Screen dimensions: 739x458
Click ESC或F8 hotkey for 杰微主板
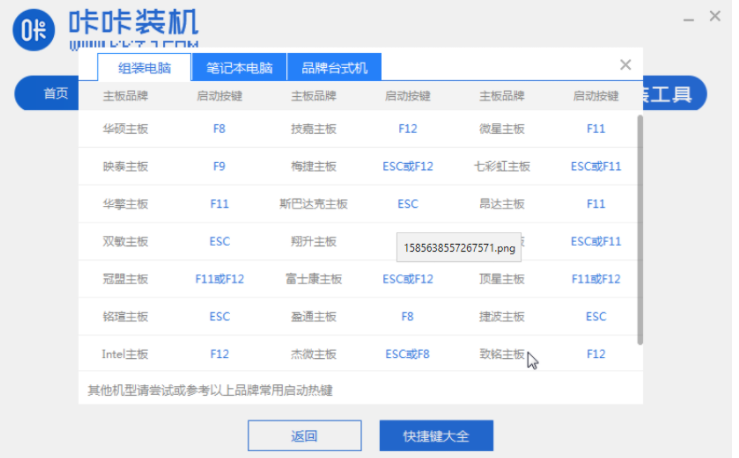[x=407, y=354]
